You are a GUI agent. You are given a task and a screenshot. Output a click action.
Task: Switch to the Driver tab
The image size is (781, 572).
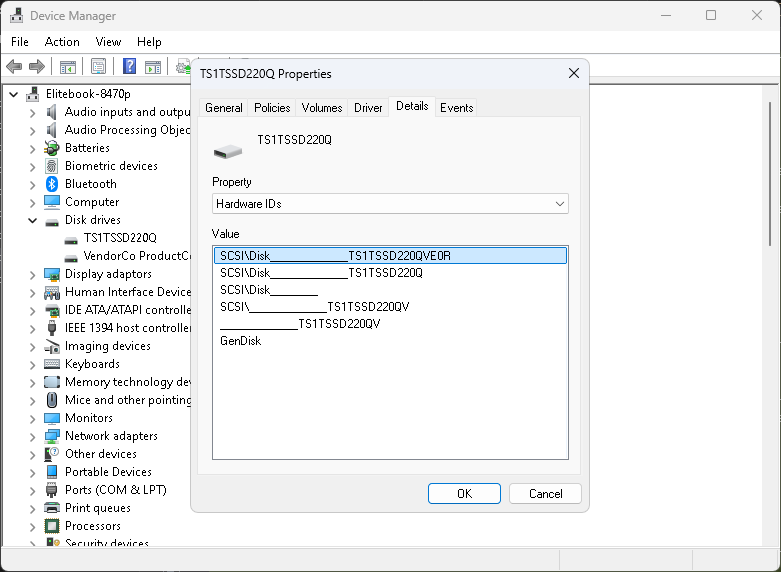(x=368, y=108)
